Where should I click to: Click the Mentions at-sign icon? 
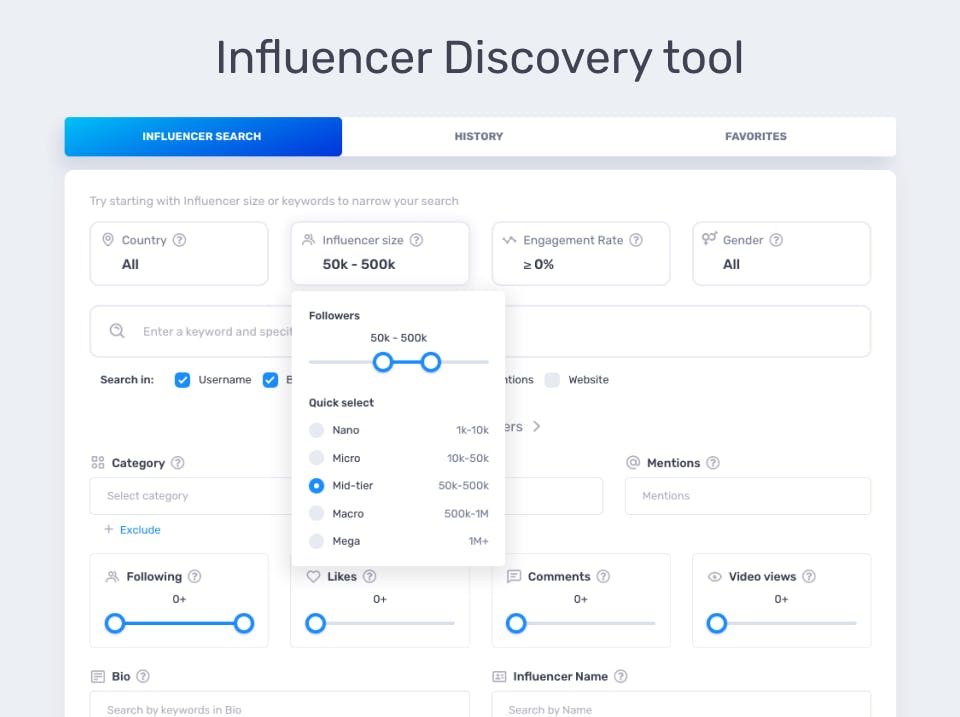click(633, 462)
